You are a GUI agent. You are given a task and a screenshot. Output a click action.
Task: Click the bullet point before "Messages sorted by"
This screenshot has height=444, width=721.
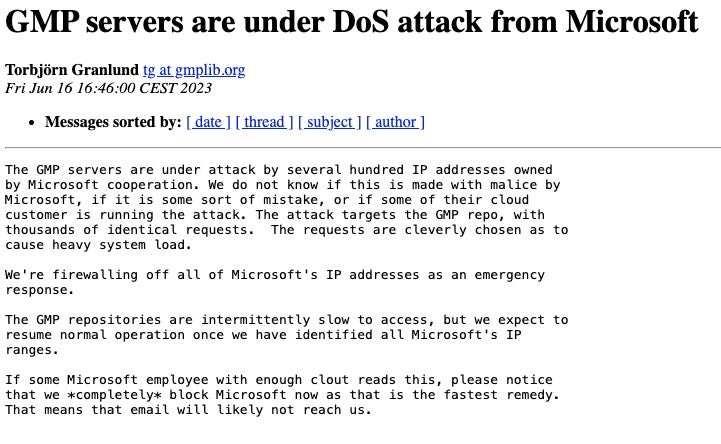34,122
